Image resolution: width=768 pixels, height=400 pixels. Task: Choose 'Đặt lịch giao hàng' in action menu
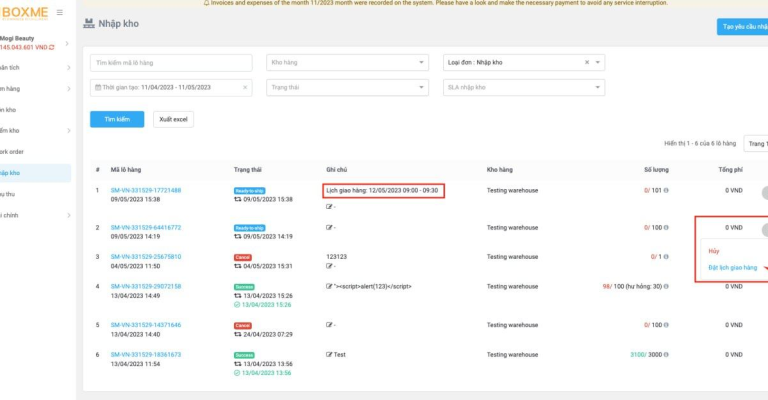click(732, 267)
